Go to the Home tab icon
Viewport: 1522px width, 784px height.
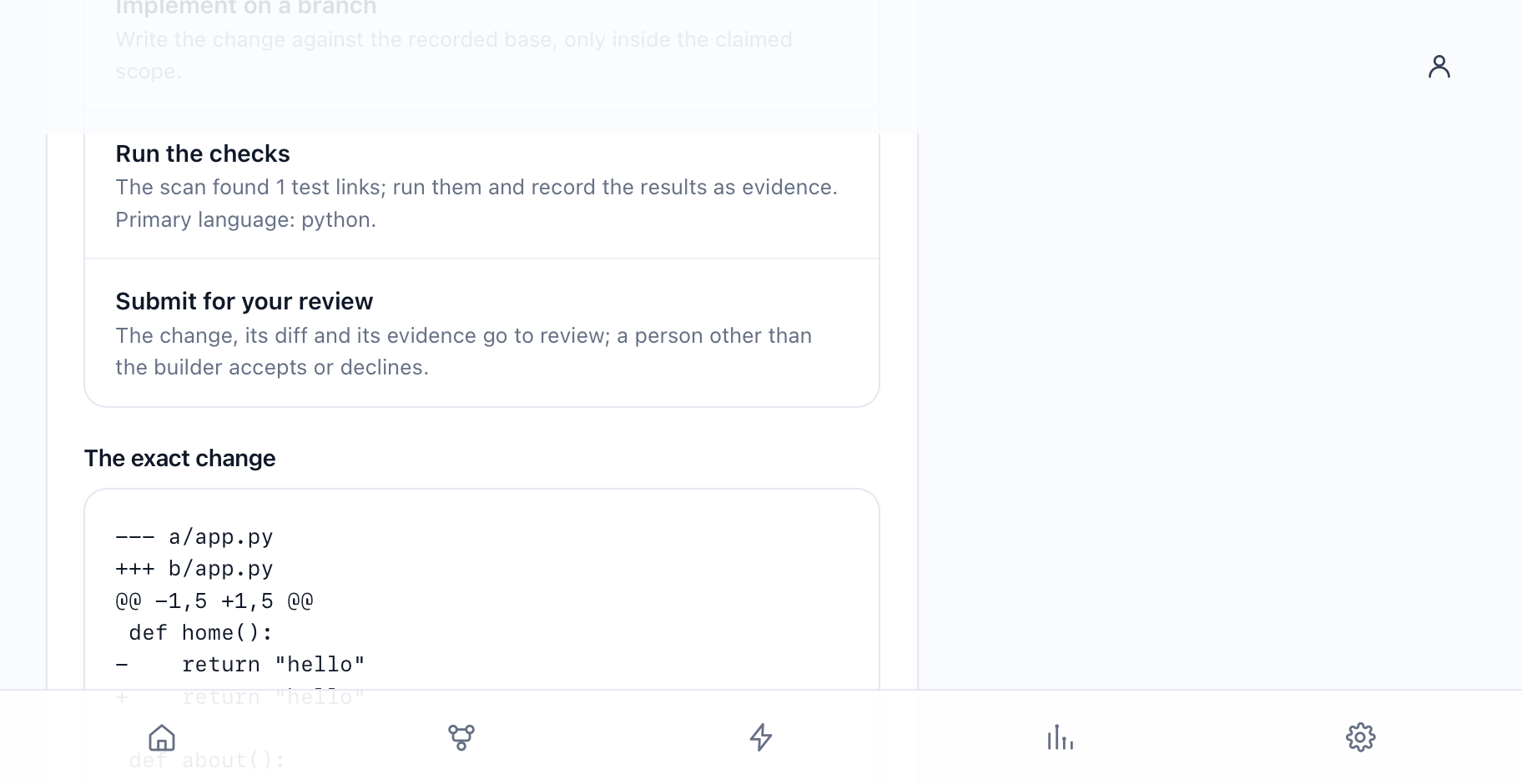click(x=162, y=737)
